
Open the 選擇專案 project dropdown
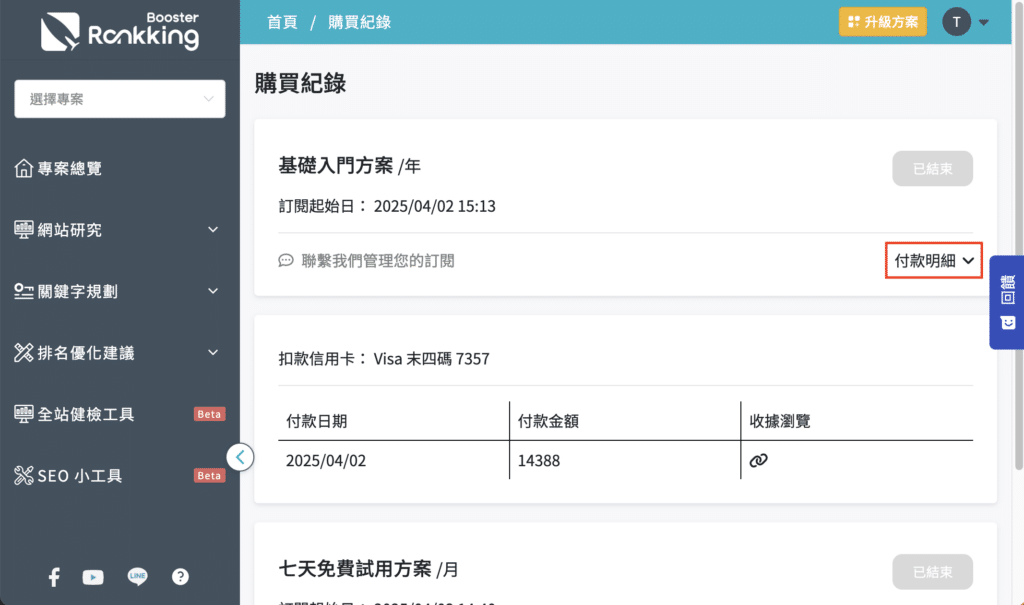click(120, 99)
